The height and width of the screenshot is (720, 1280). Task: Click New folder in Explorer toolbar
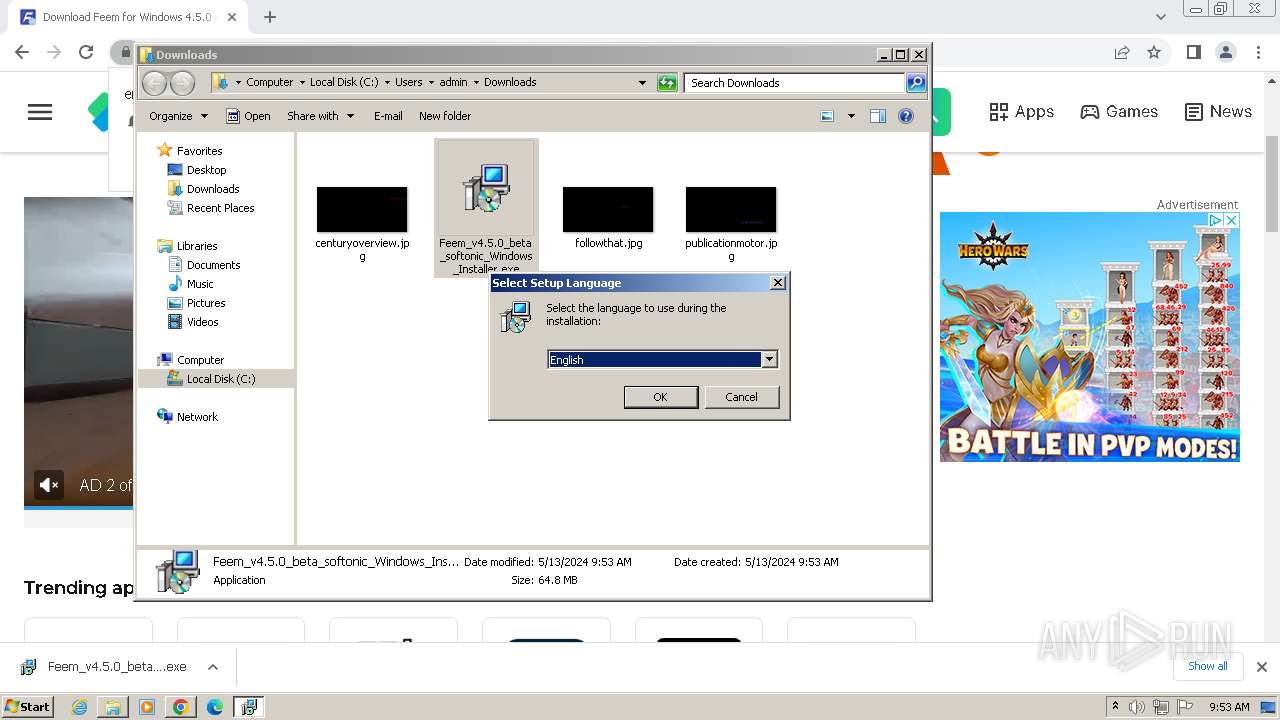click(445, 116)
